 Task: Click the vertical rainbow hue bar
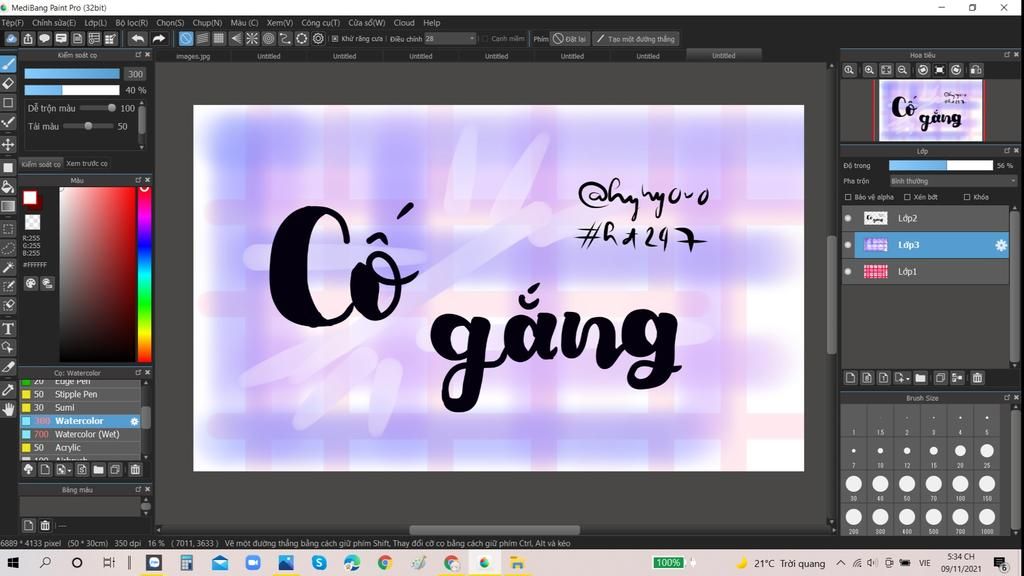coord(144,274)
